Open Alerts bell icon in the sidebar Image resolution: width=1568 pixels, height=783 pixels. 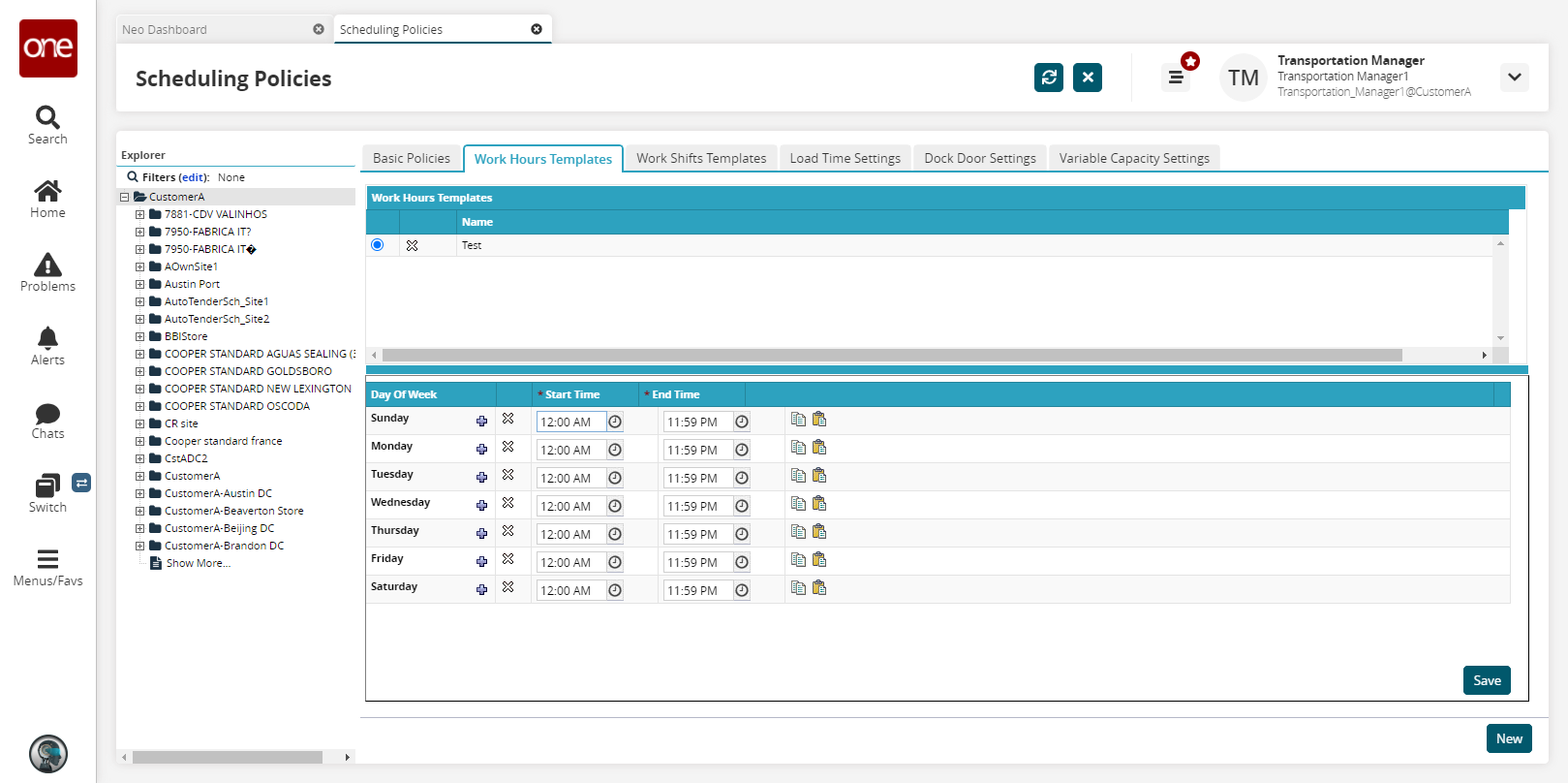[47, 338]
